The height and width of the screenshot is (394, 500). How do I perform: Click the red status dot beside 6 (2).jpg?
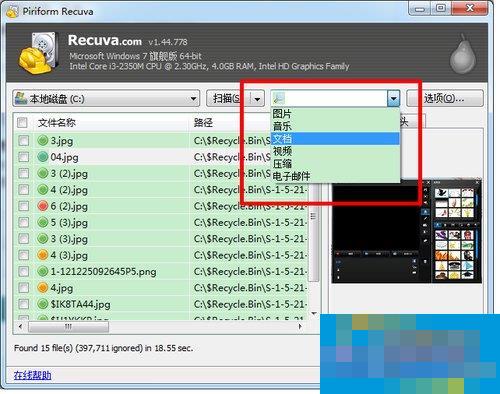click(x=43, y=206)
